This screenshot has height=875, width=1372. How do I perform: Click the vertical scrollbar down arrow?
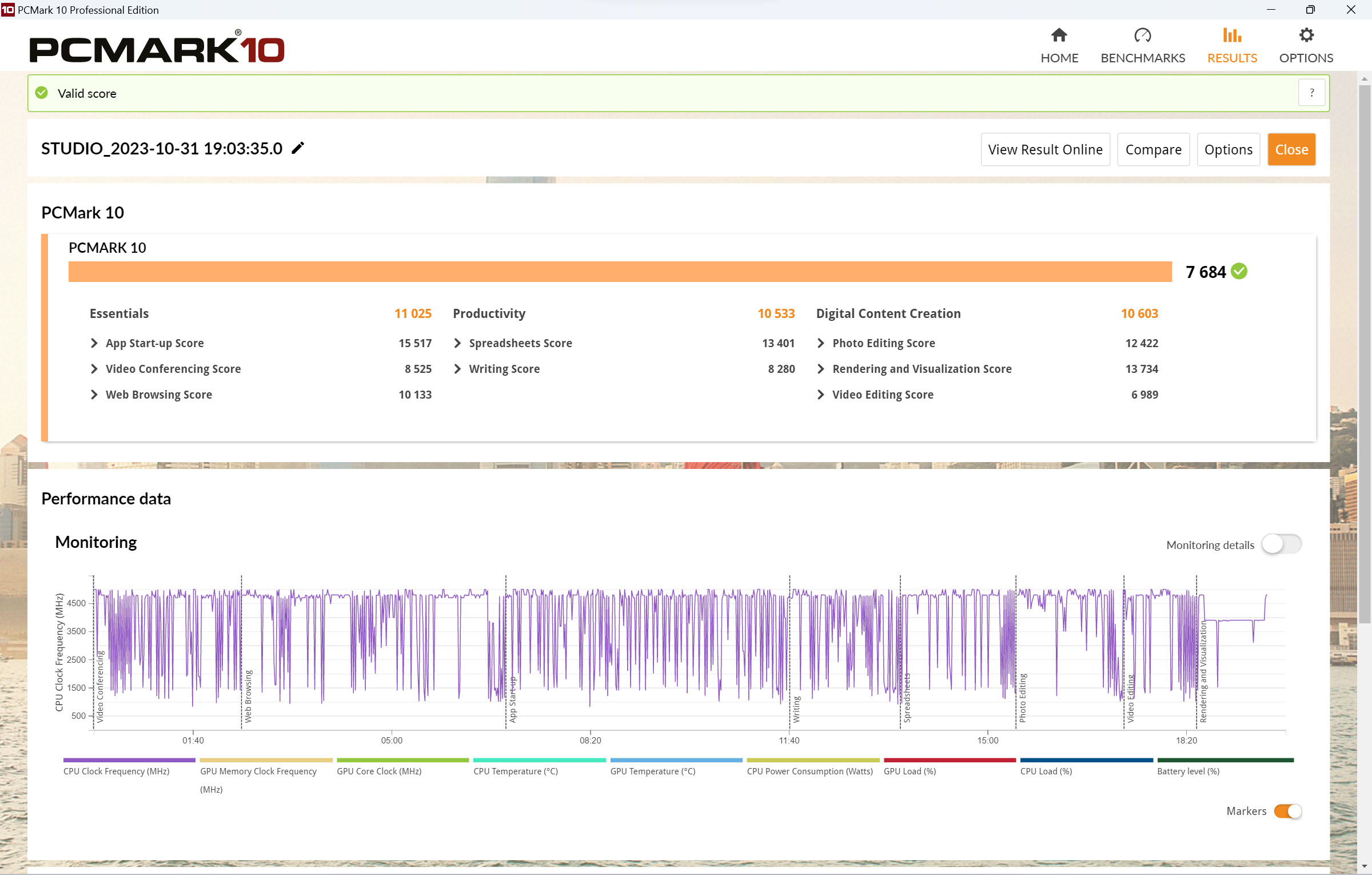[1365, 867]
